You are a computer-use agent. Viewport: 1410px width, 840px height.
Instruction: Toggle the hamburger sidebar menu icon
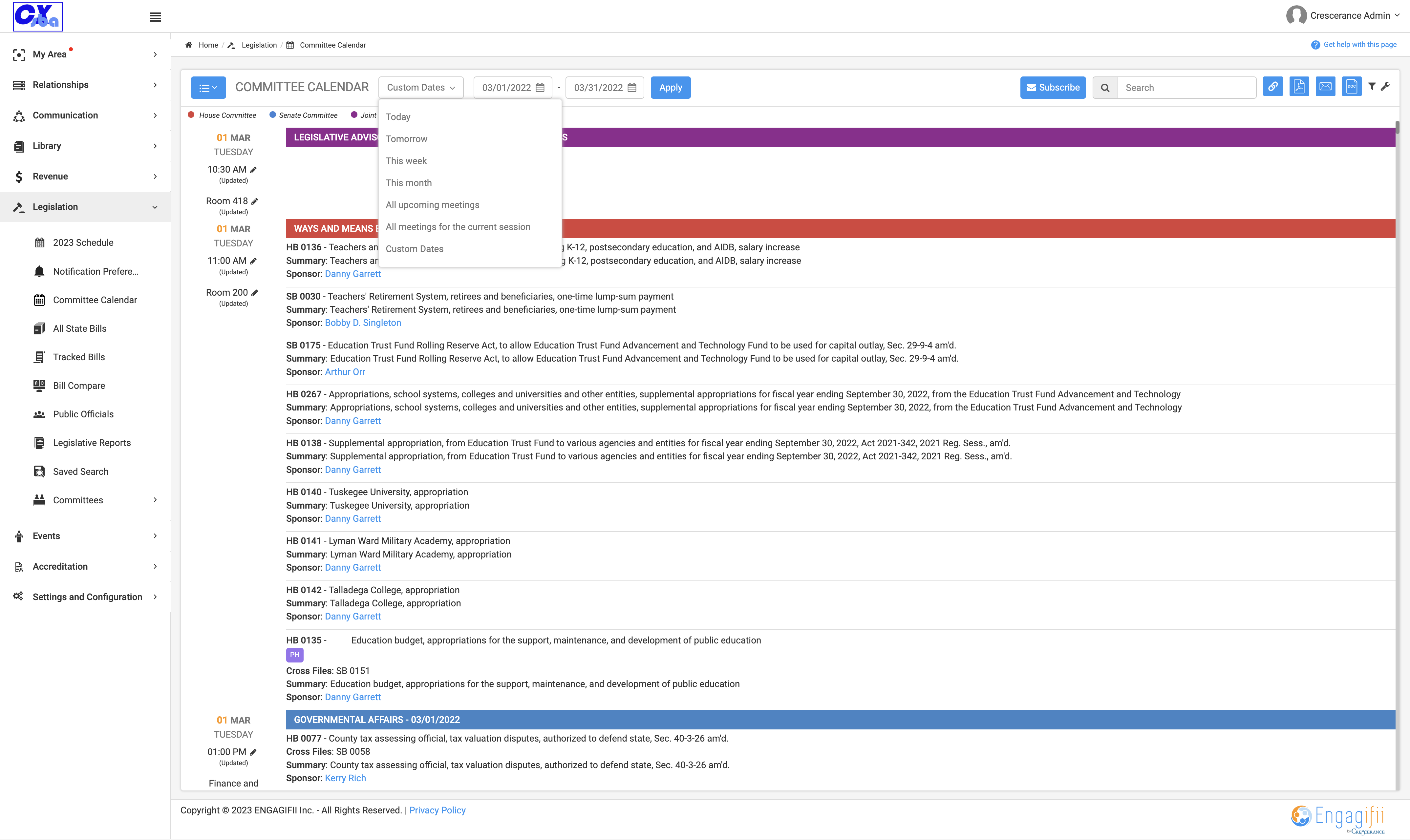pos(155,17)
